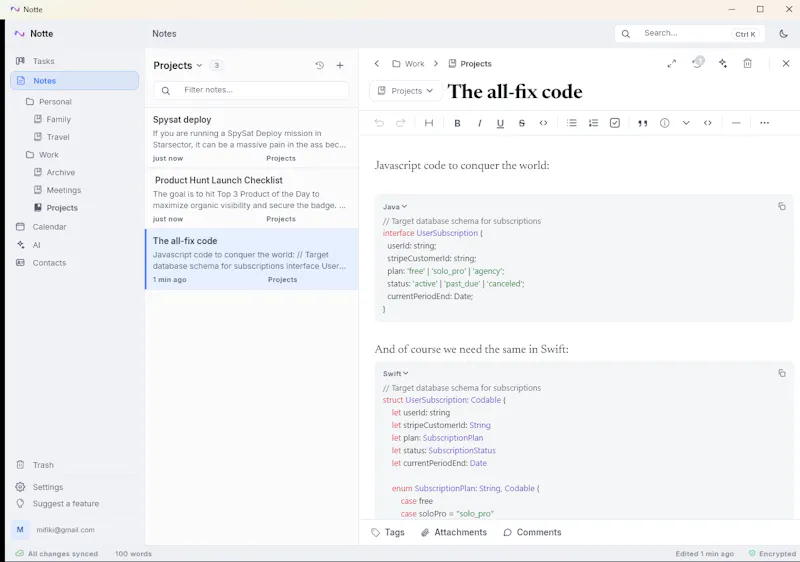
Task: Click Projects in the breadcrumb
Action: [x=470, y=64]
